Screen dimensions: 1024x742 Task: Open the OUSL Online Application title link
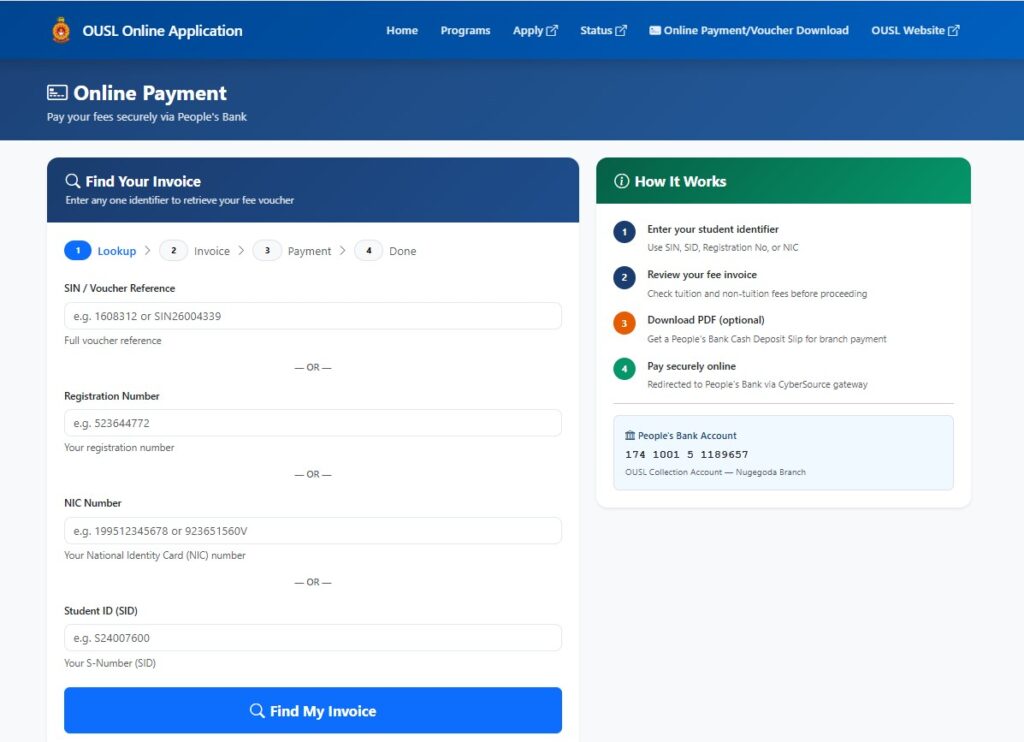[x=162, y=31]
